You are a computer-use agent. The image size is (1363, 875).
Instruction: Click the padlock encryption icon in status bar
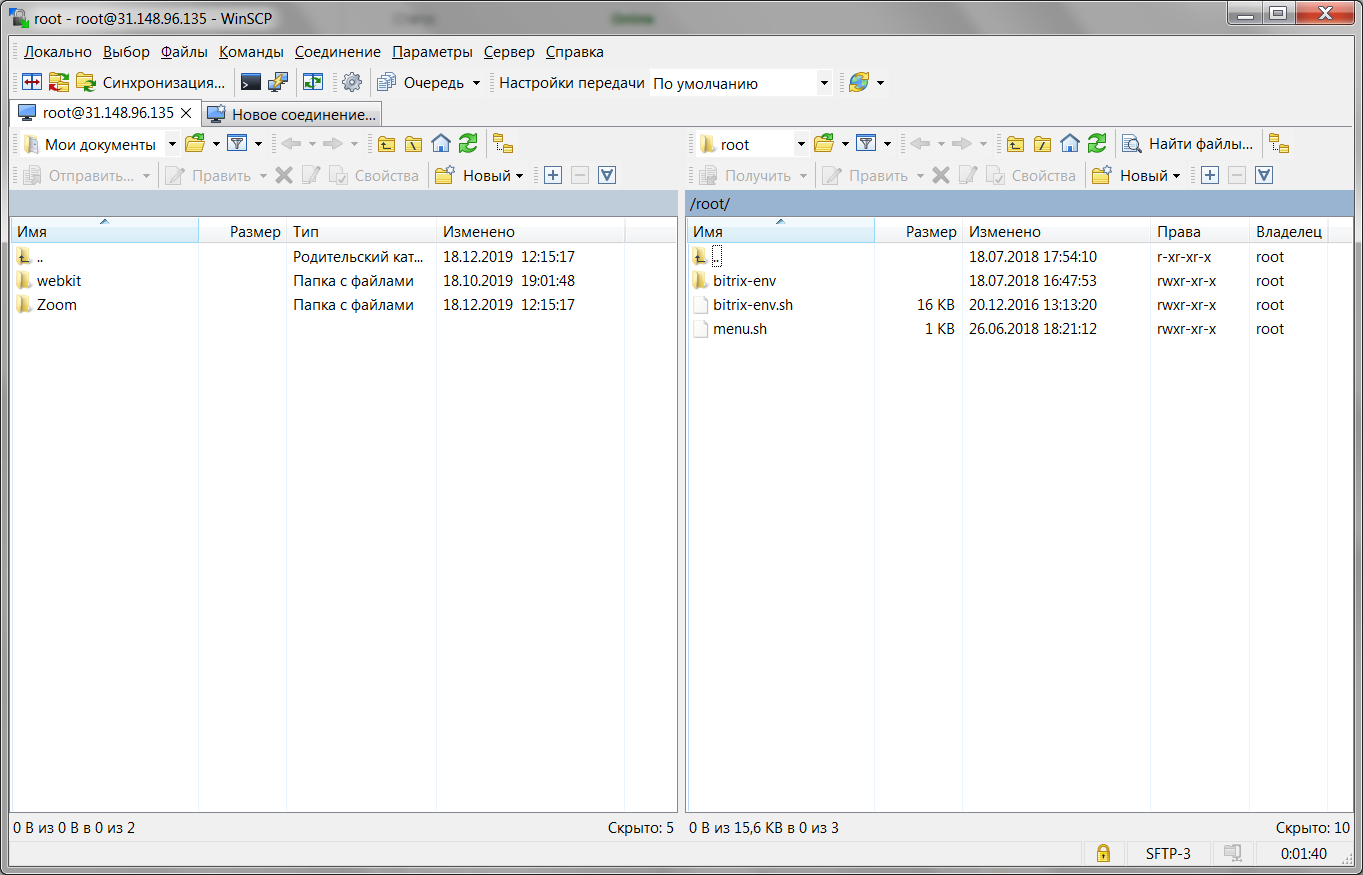click(x=1103, y=854)
